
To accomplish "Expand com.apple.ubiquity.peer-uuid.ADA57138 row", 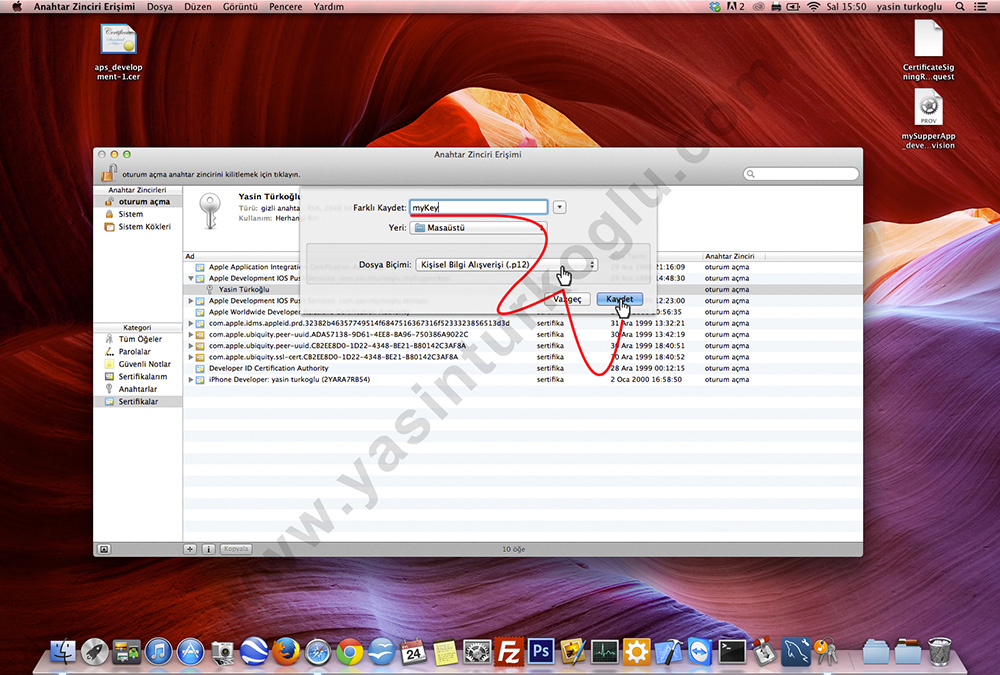I will [x=191, y=334].
